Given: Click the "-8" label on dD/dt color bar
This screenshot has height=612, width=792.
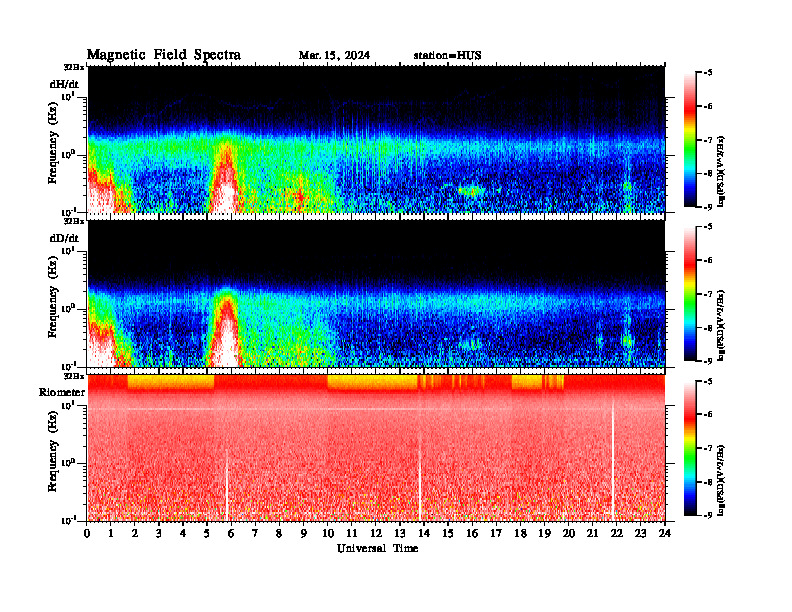Looking at the screenshot, I should pyautogui.click(x=708, y=327).
